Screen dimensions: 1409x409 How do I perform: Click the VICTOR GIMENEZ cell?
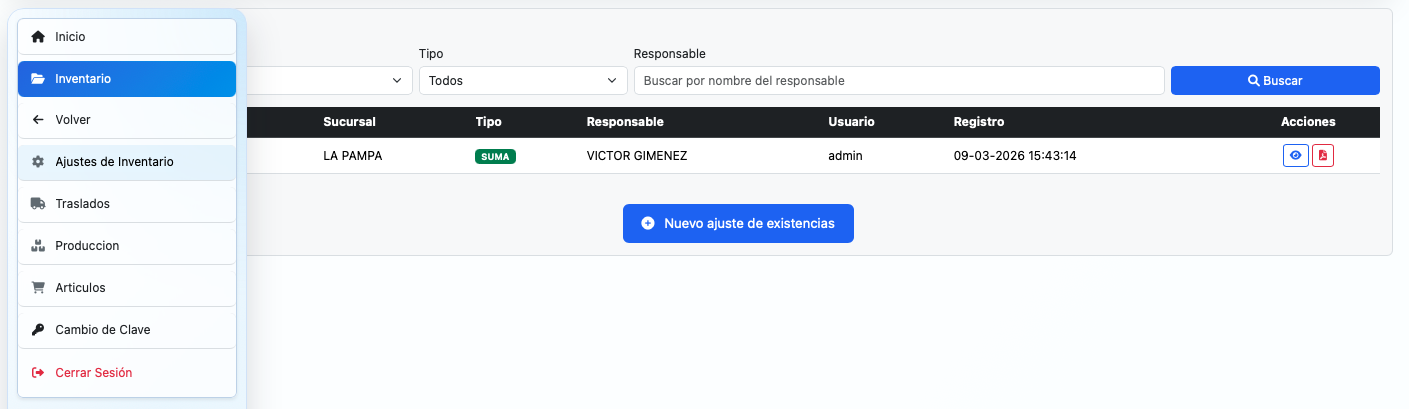coord(637,156)
